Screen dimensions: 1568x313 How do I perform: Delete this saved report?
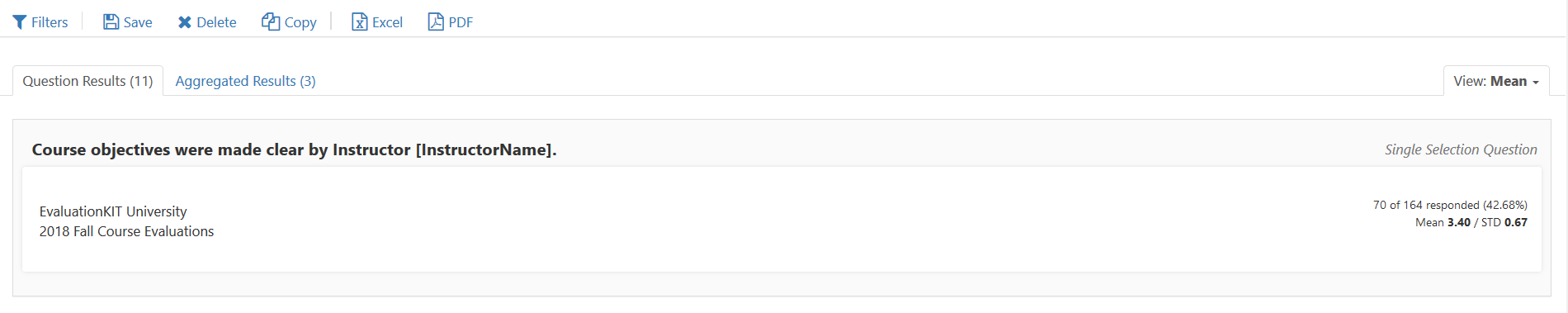click(207, 22)
